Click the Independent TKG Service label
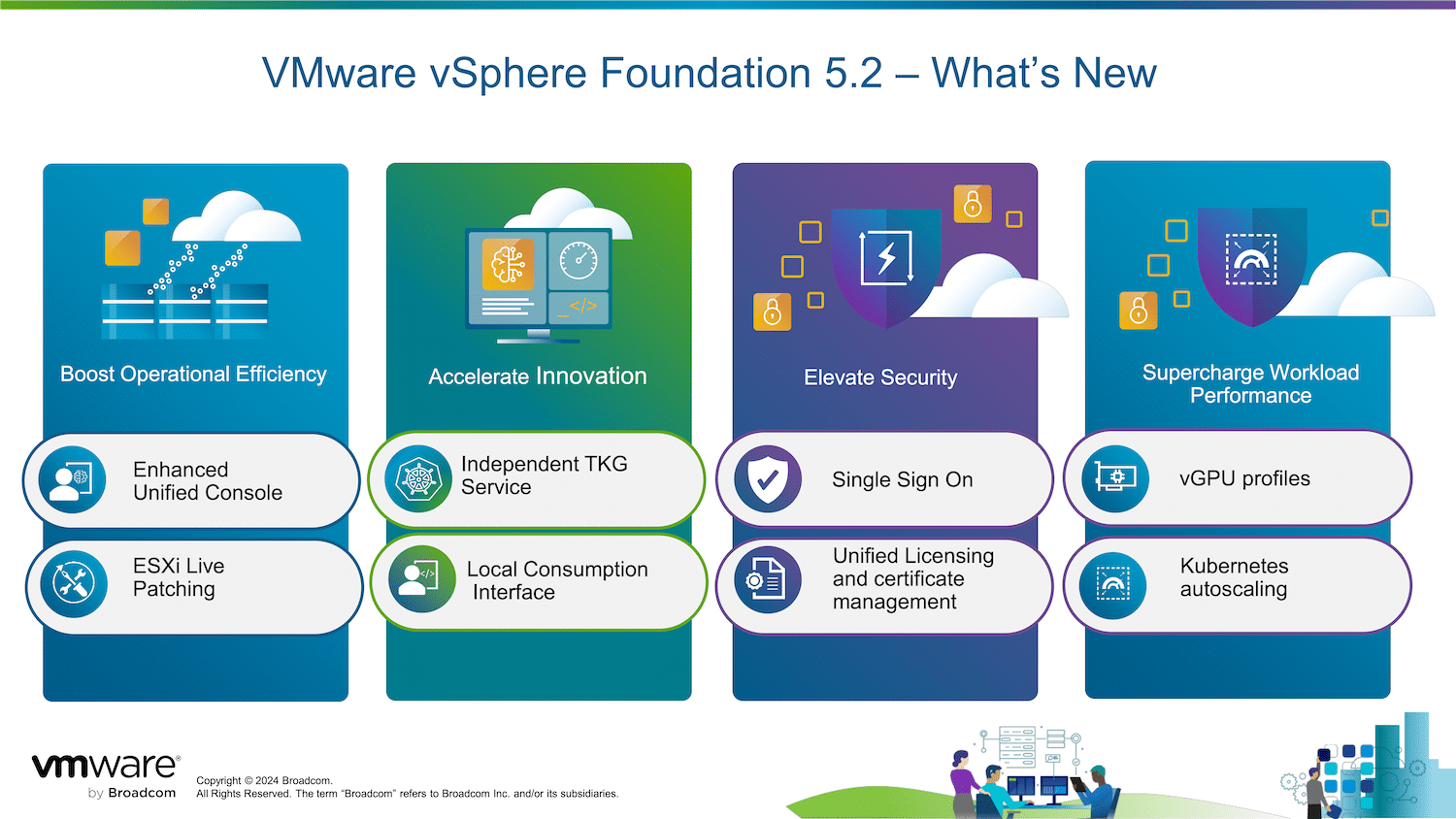This screenshot has width=1456, height=819. pyautogui.click(x=545, y=475)
